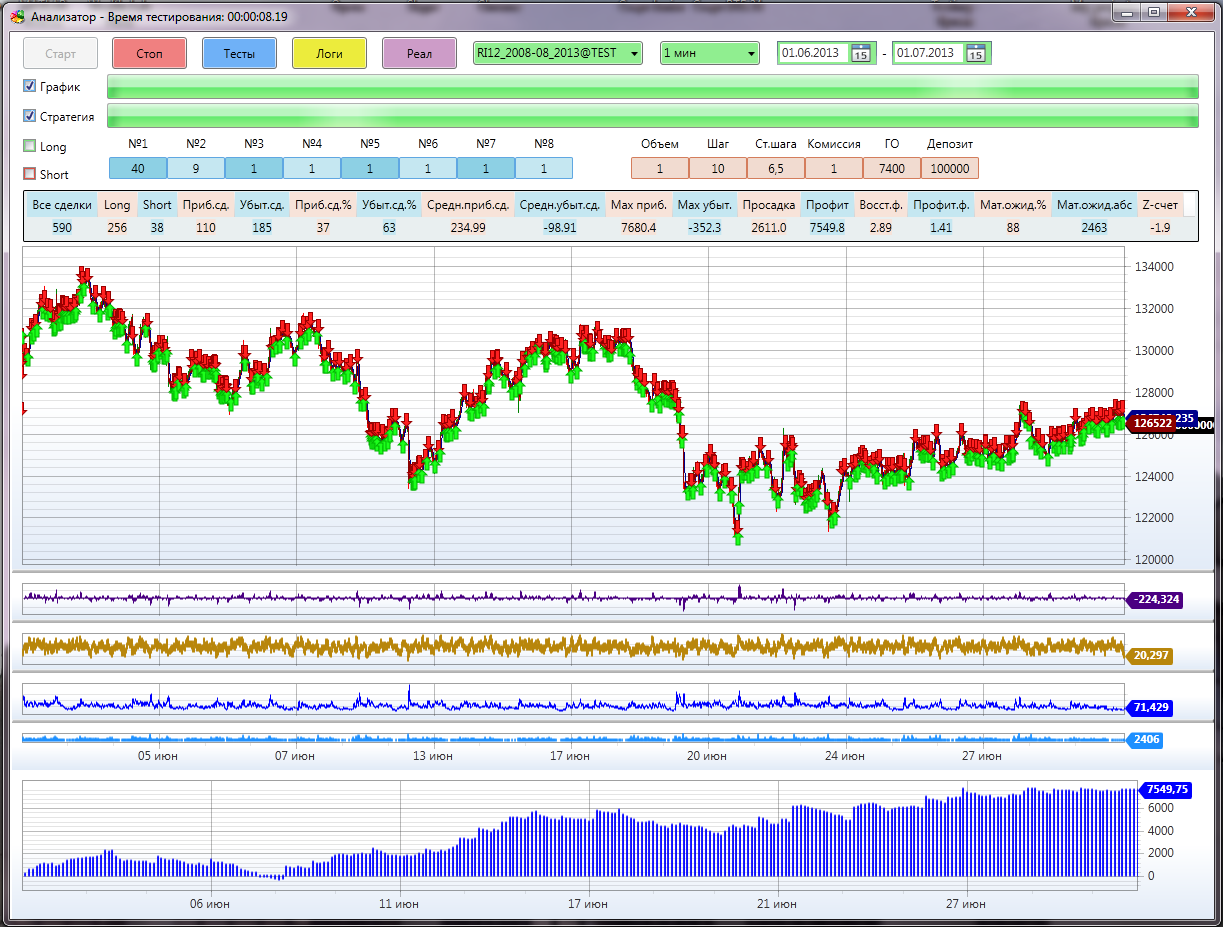Click the Комиссия value field
The image size is (1223, 927).
pos(834,168)
